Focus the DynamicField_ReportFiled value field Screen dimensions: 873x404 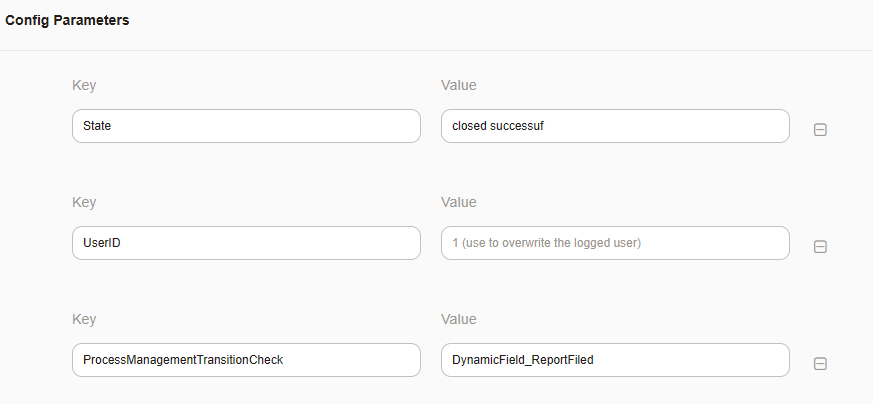[614, 360]
